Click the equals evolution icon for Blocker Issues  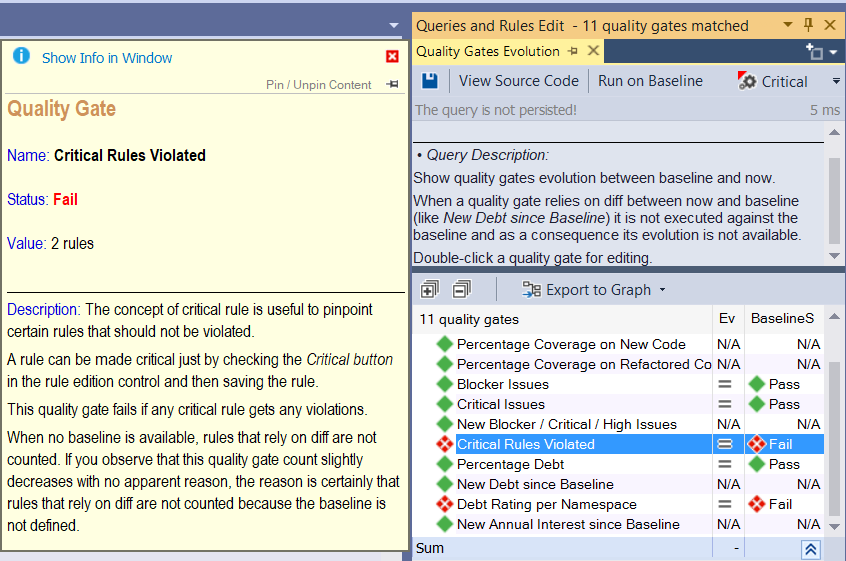(725, 384)
